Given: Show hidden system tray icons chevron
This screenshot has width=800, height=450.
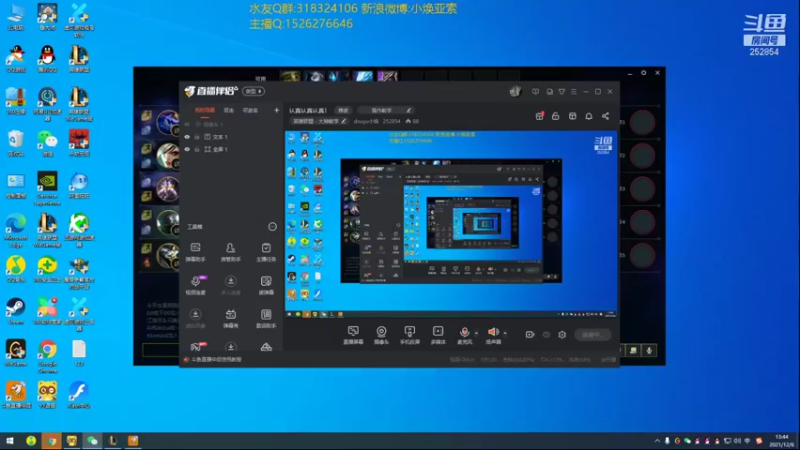Looking at the screenshot, I should click(x=657, y=440).
